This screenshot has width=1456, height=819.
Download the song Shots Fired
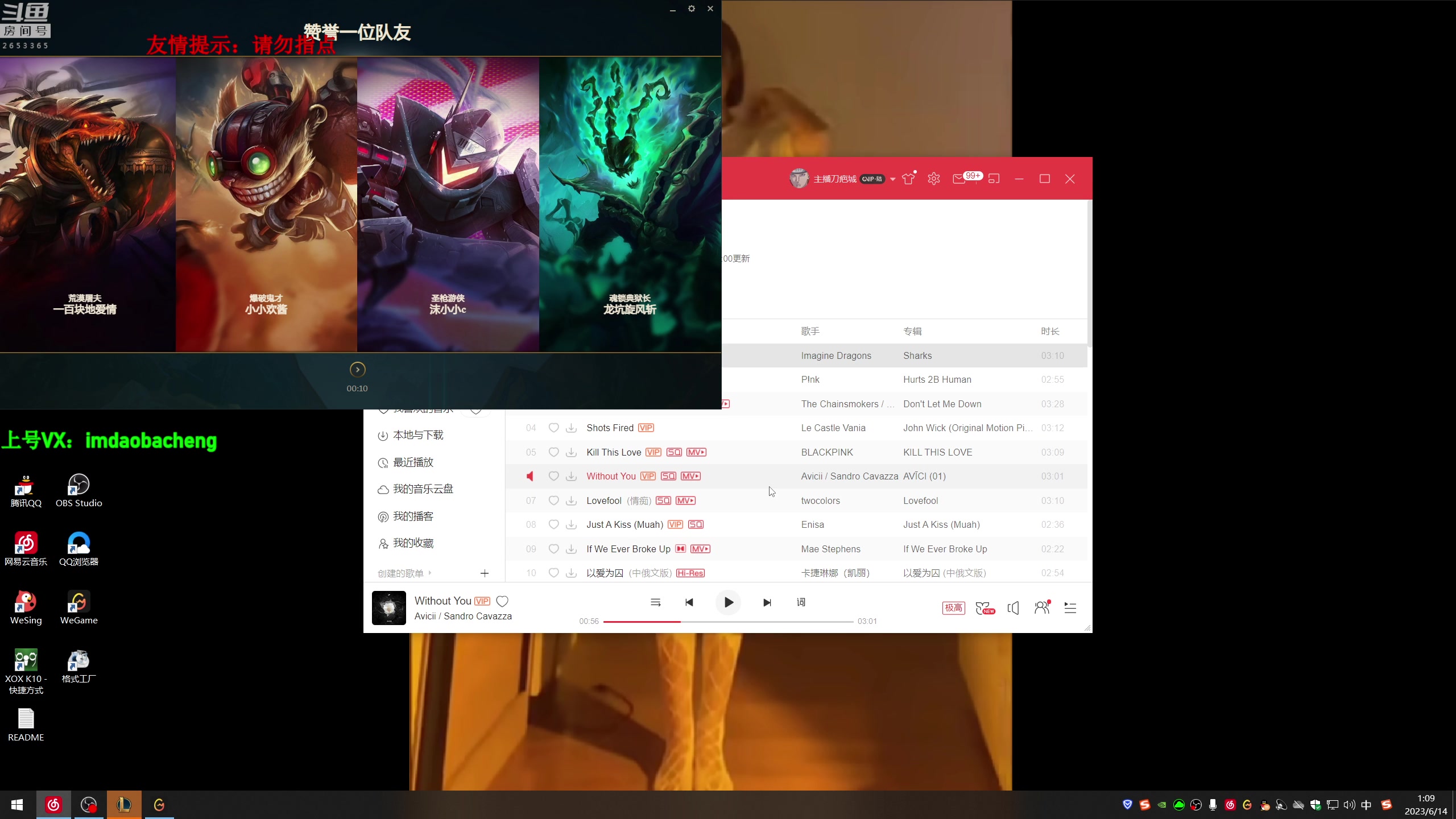[572, 428]
